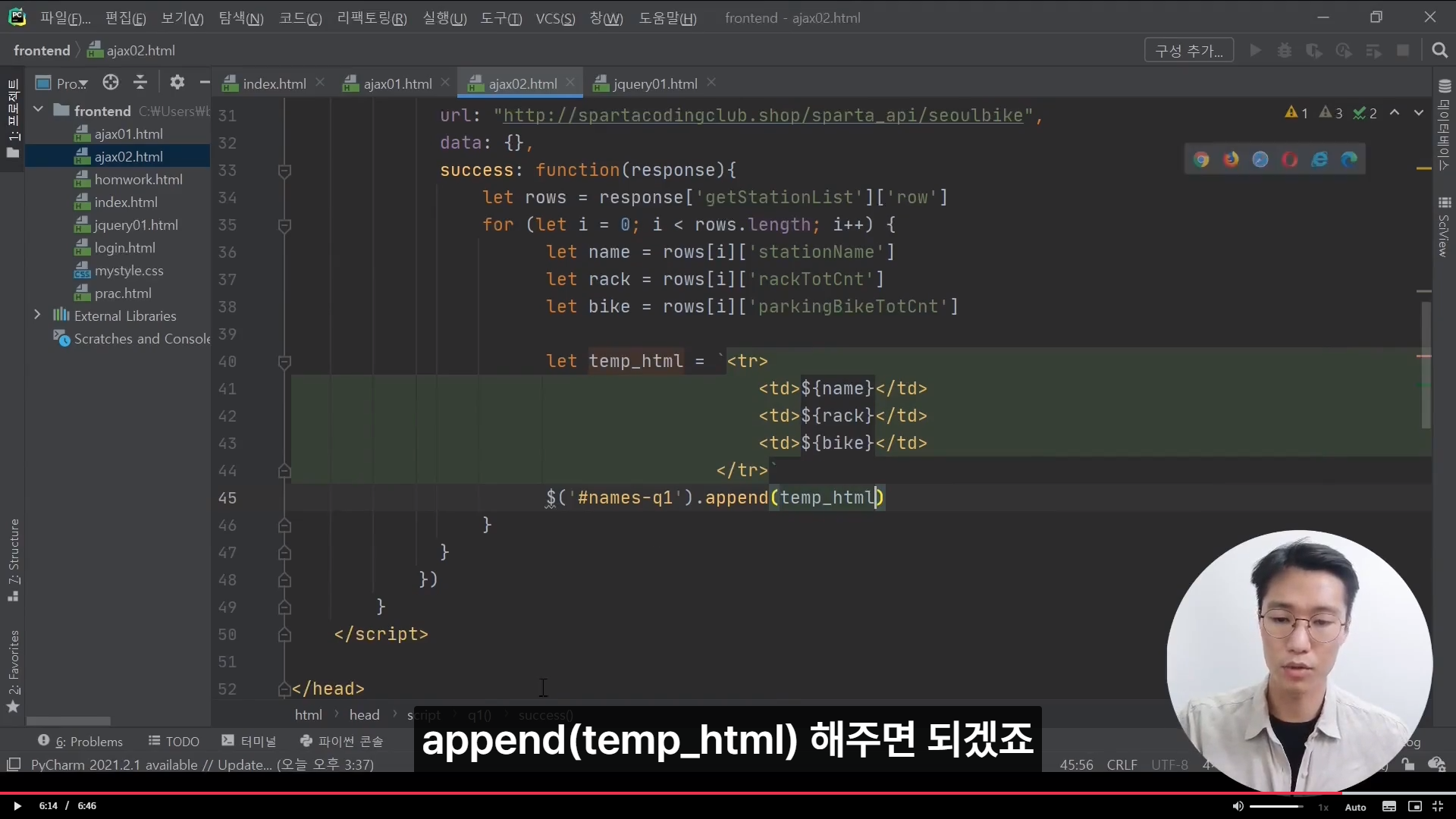1456x819 pixels.
Task: Open the 리팩토링(R) menu
Action: tap(372, 18)
